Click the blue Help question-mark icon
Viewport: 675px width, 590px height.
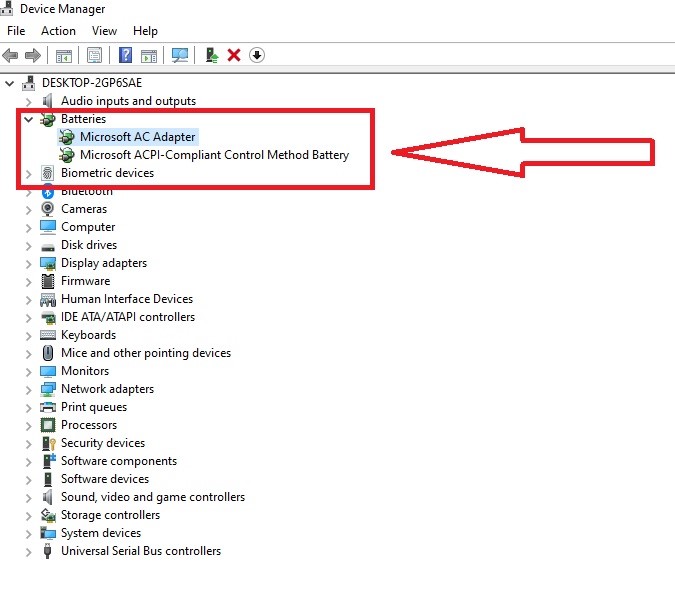[x=125, y=55]
